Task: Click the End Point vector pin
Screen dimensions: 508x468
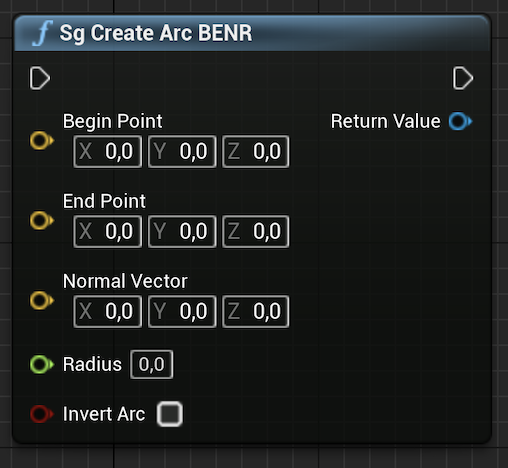Action: pyautogui.click(x=42, y=221)
